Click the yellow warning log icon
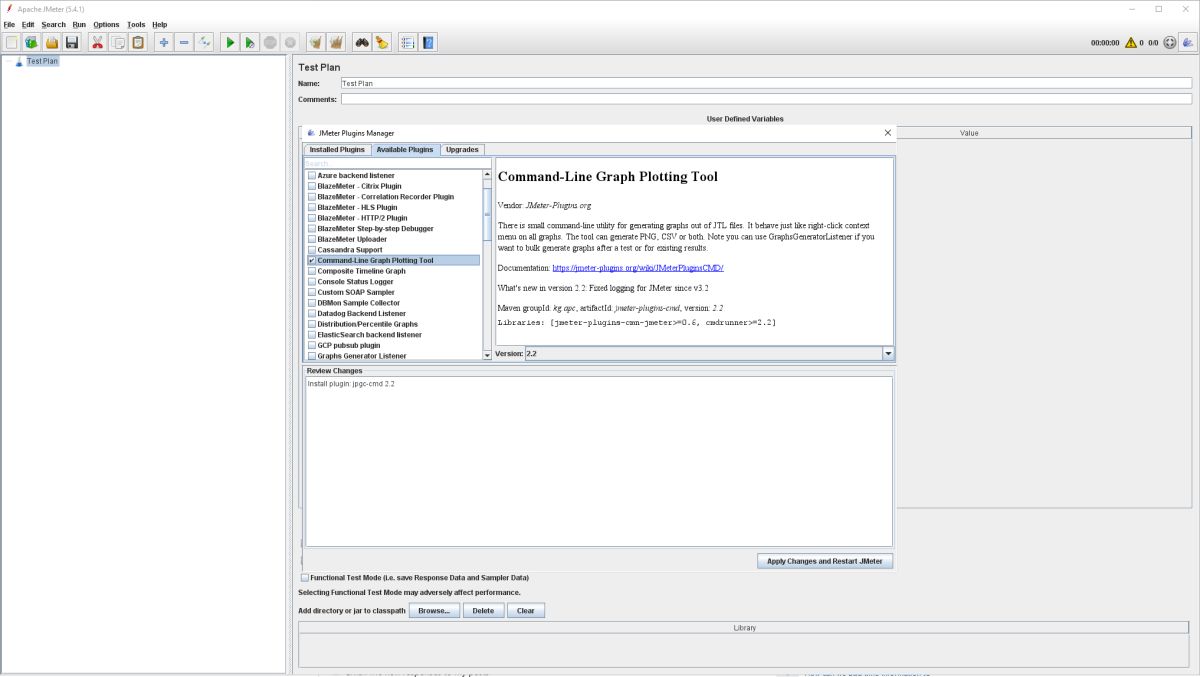This screenshot has width=1200, height=677. [1131, 43]
